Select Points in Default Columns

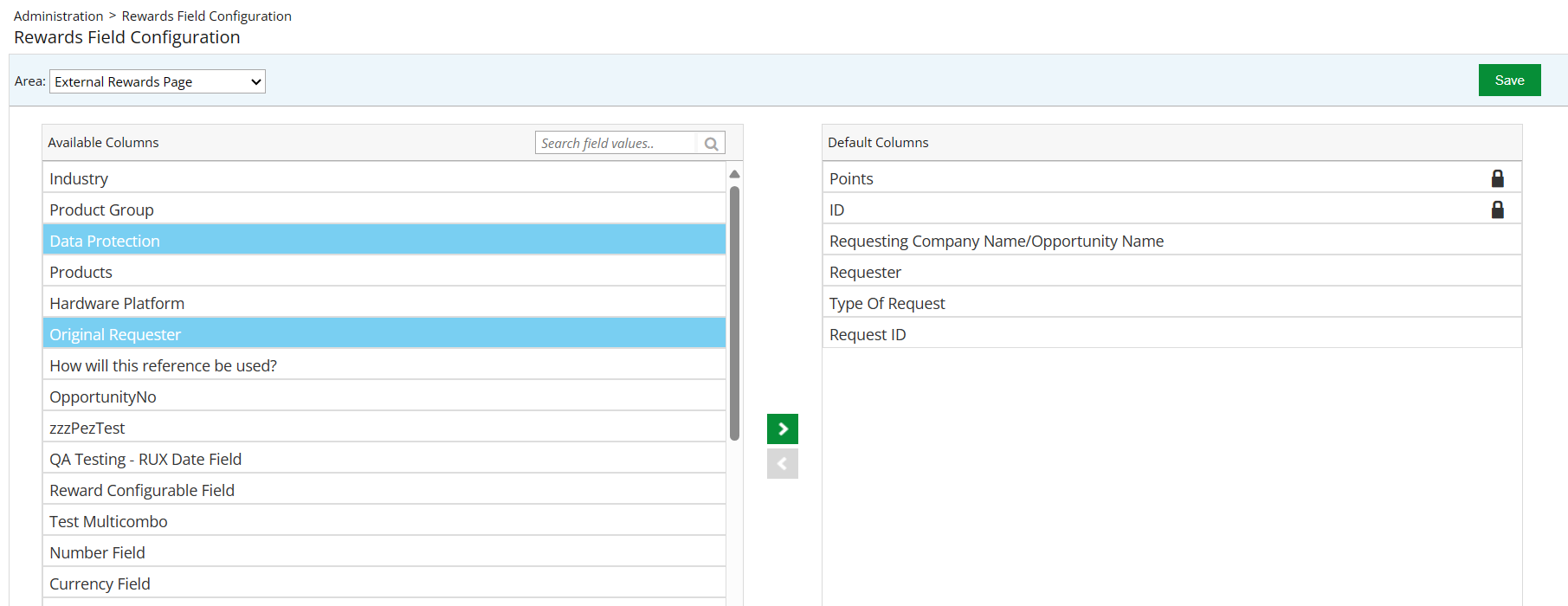point(1172,177)
